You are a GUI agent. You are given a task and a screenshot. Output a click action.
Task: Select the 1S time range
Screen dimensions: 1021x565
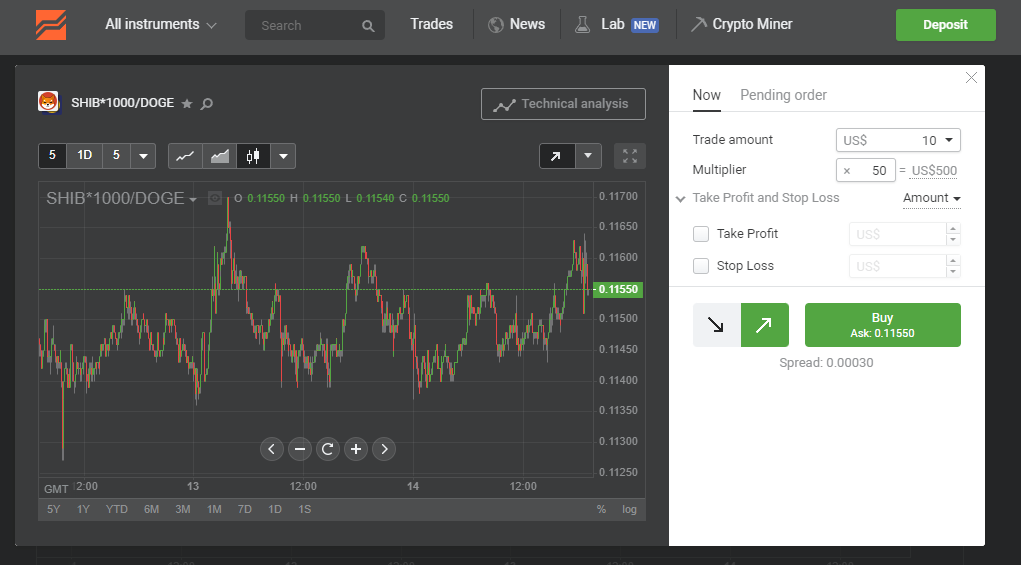[x=305, y=509]
